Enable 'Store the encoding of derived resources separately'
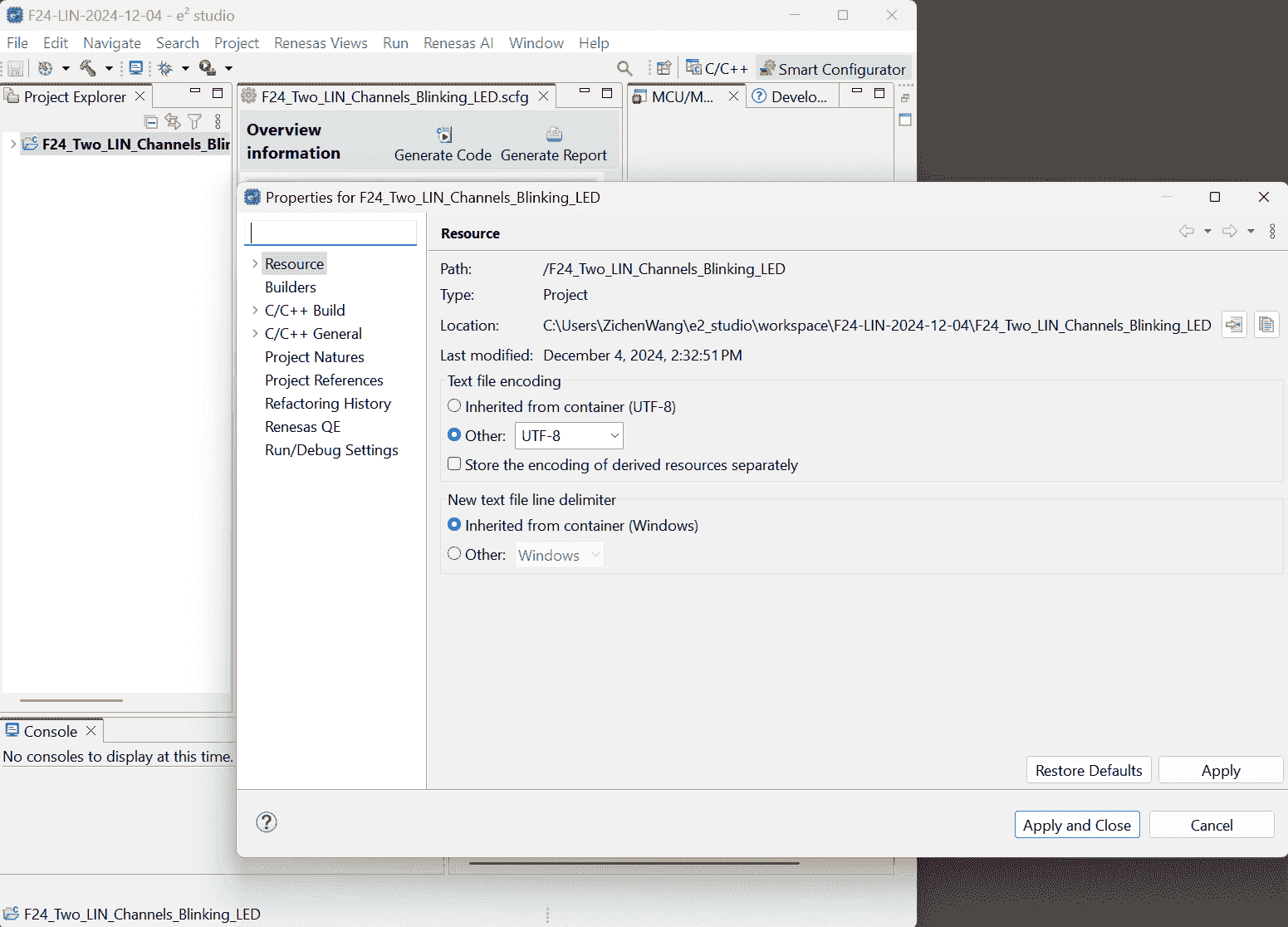Image resolution: width=1288 pixels, height=927 pixels. click(454, 464)
